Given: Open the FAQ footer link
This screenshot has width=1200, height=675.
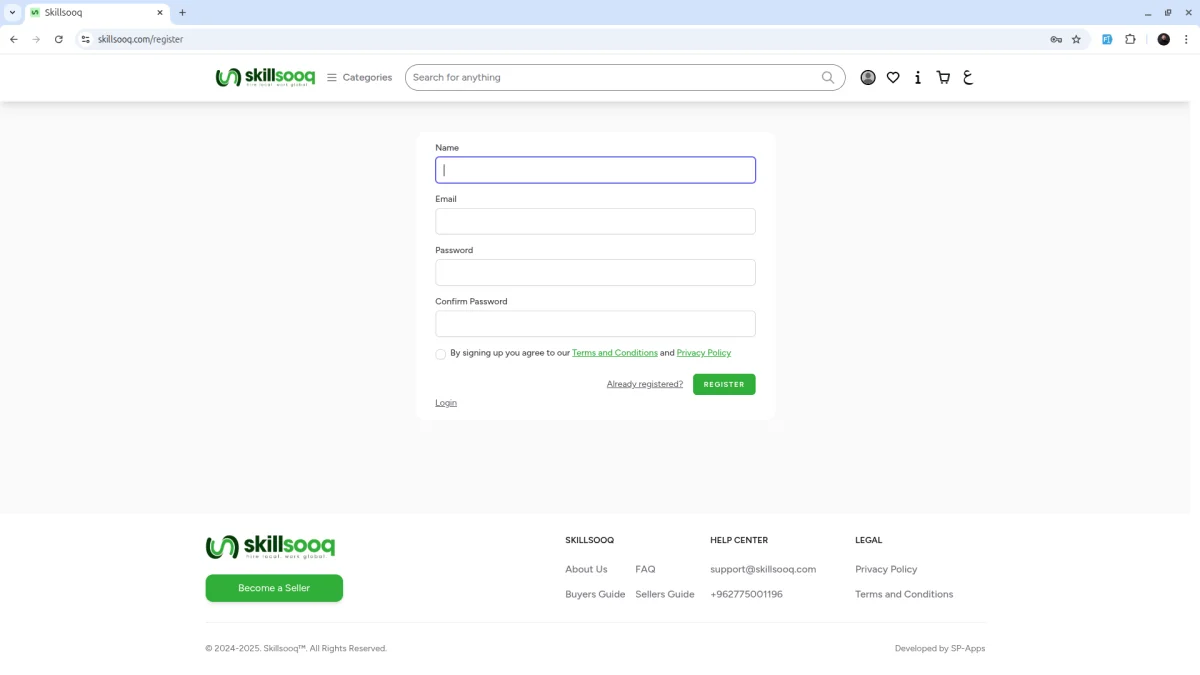Looking at the screenshot, I should coord(645,569).
